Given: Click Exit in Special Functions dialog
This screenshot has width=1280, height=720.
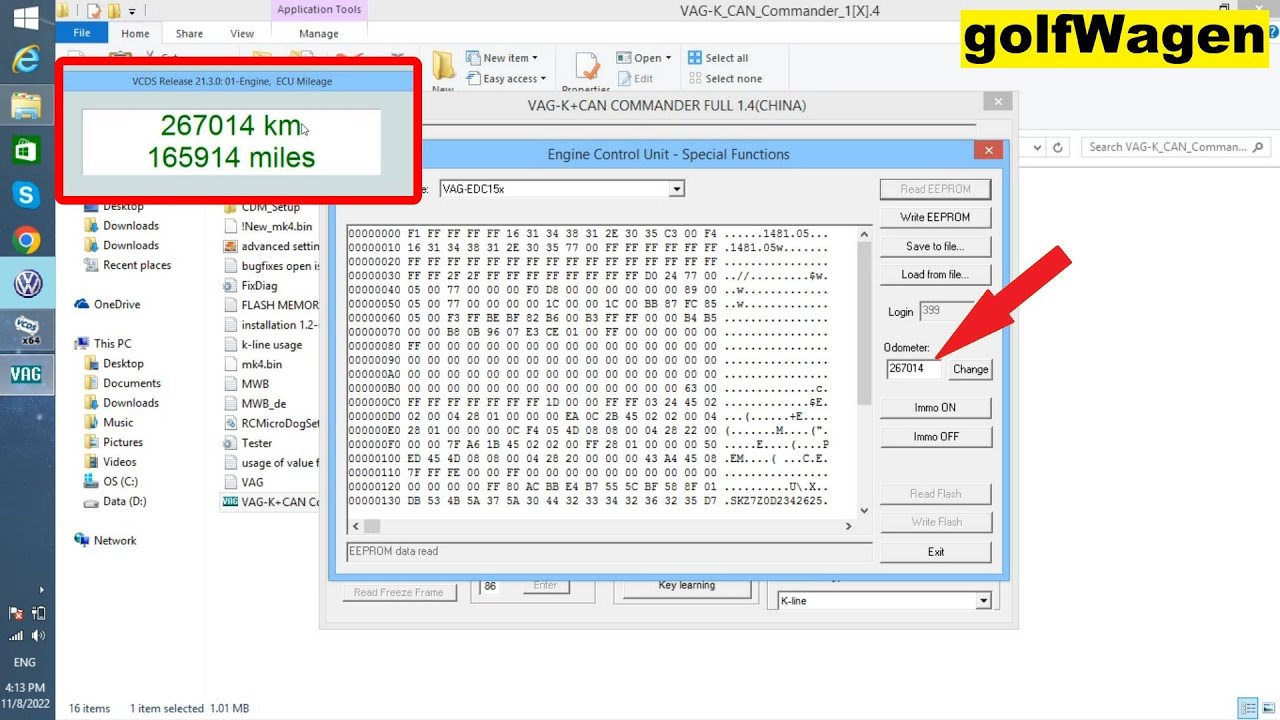Looking at the screenshot, I should point(935,552).
